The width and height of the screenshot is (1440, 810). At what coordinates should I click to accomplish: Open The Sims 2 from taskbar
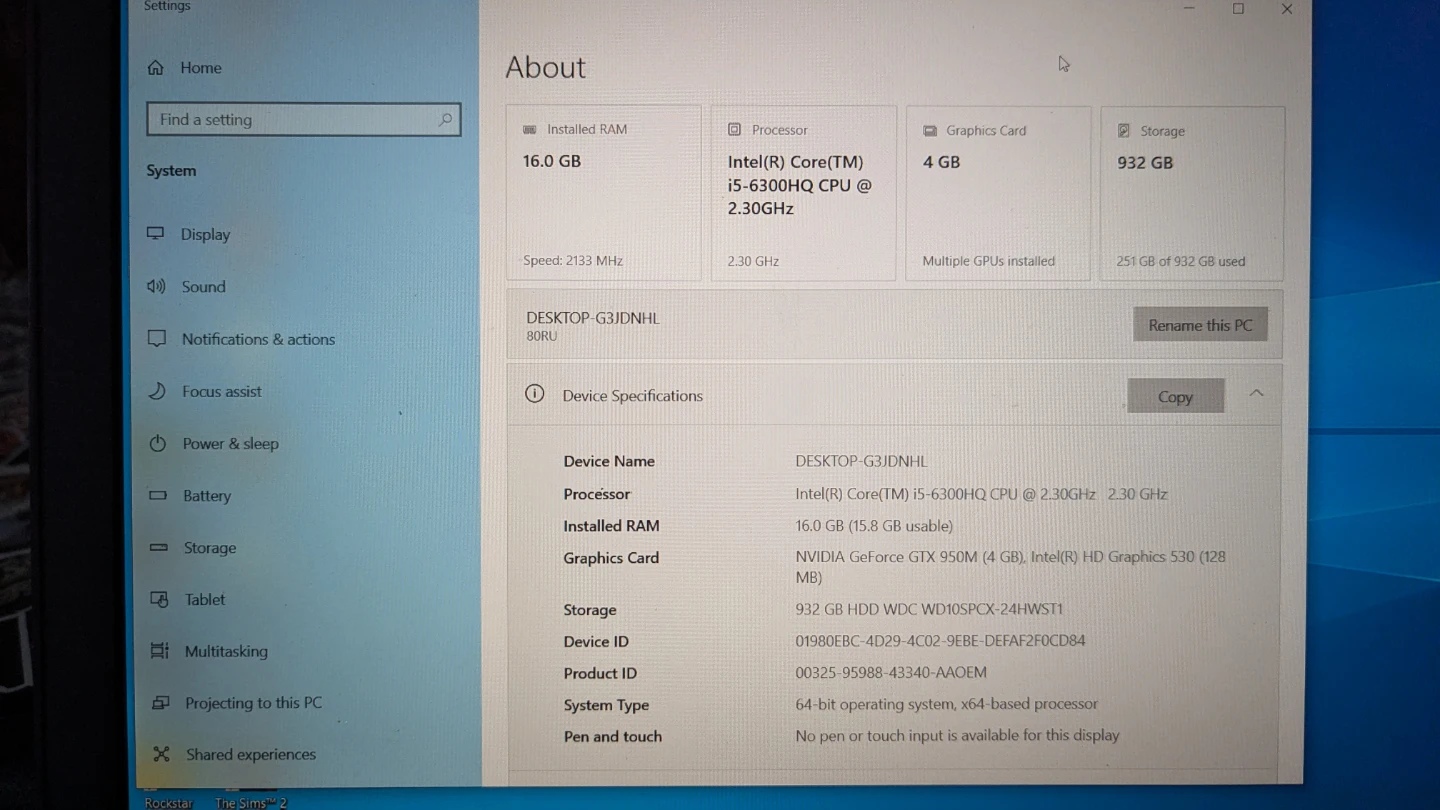[x=250, y=802]
